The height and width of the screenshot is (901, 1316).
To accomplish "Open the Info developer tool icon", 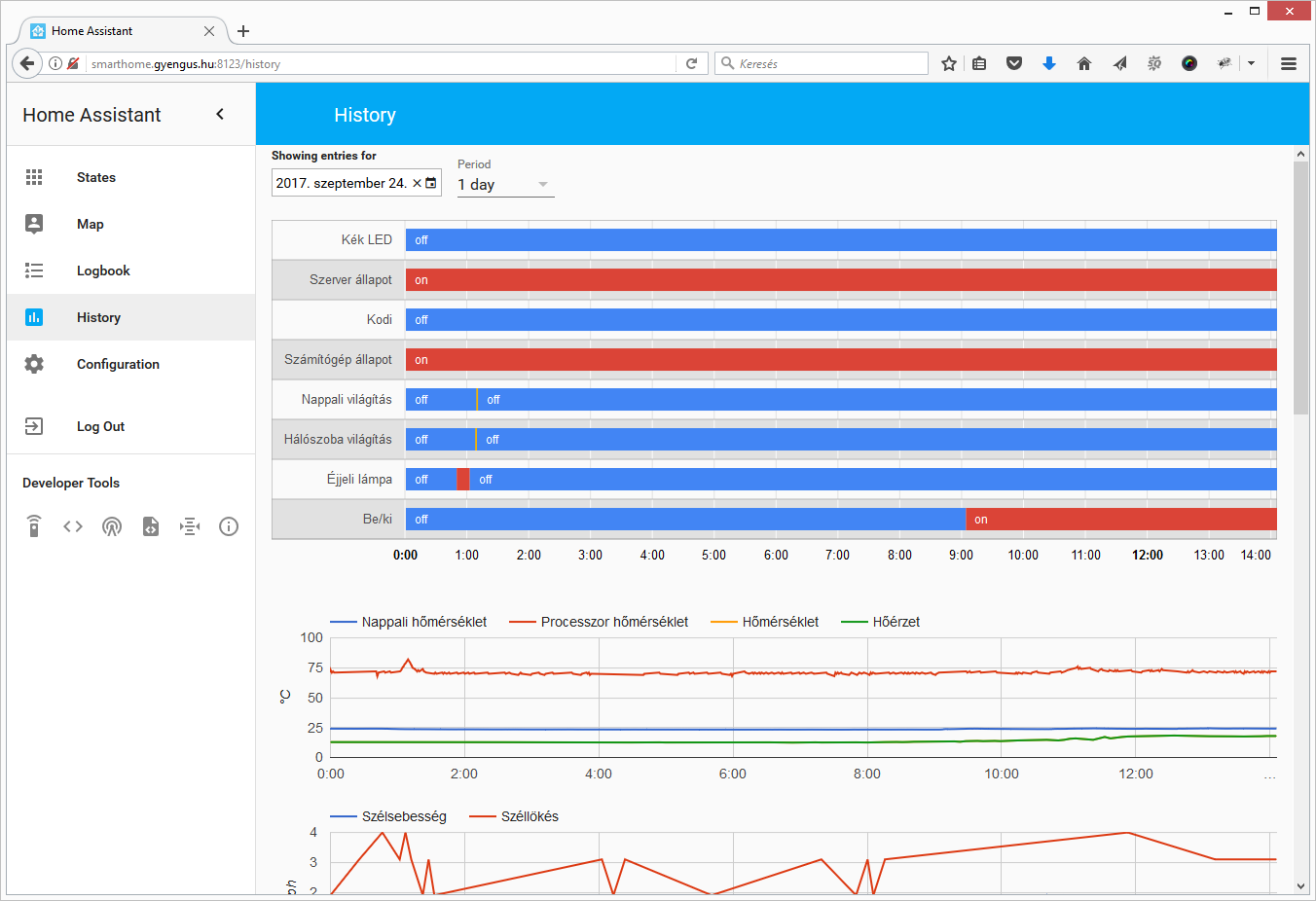I will 229,526.
